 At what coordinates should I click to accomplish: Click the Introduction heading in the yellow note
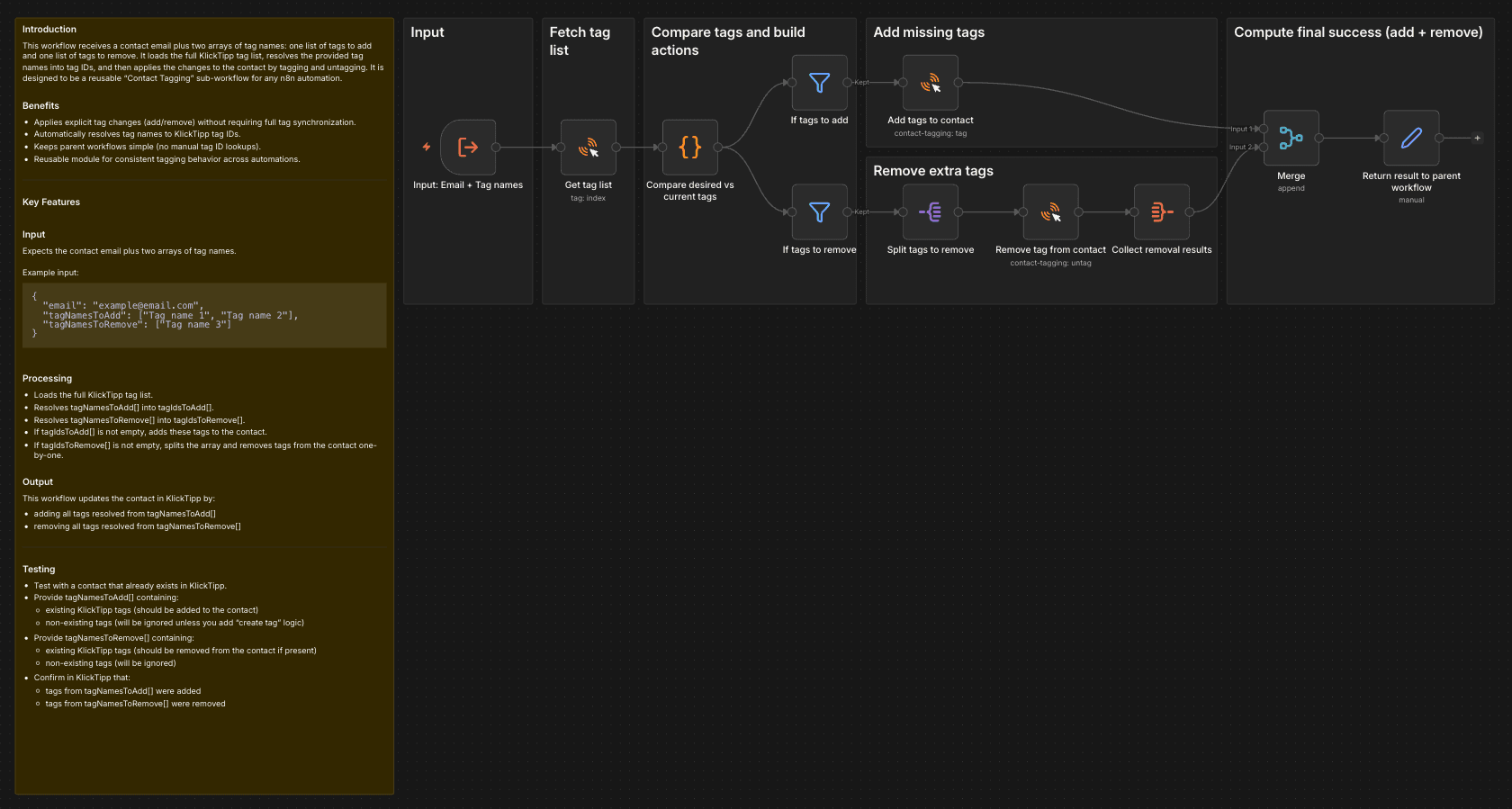tap(49, 30)
